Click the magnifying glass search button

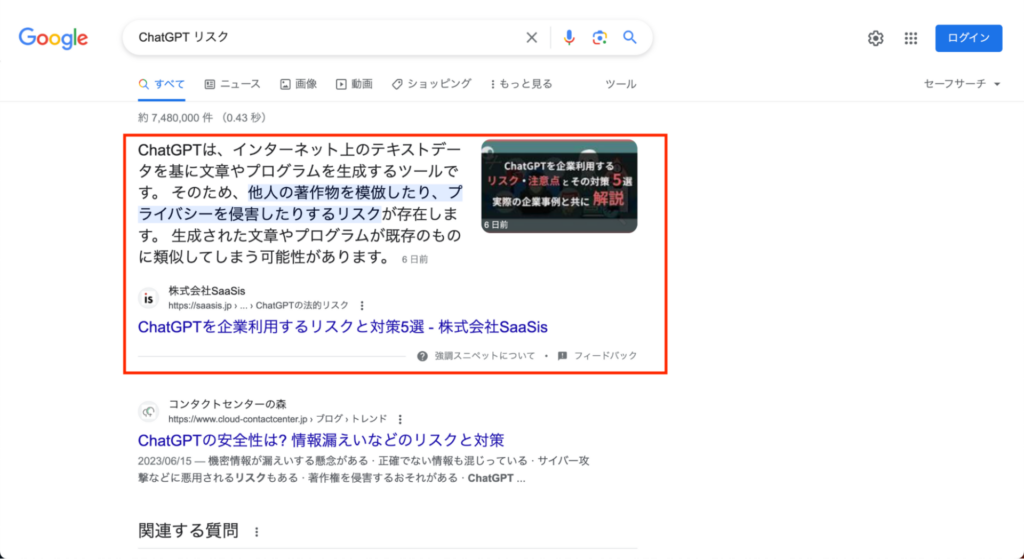(630, 38)
